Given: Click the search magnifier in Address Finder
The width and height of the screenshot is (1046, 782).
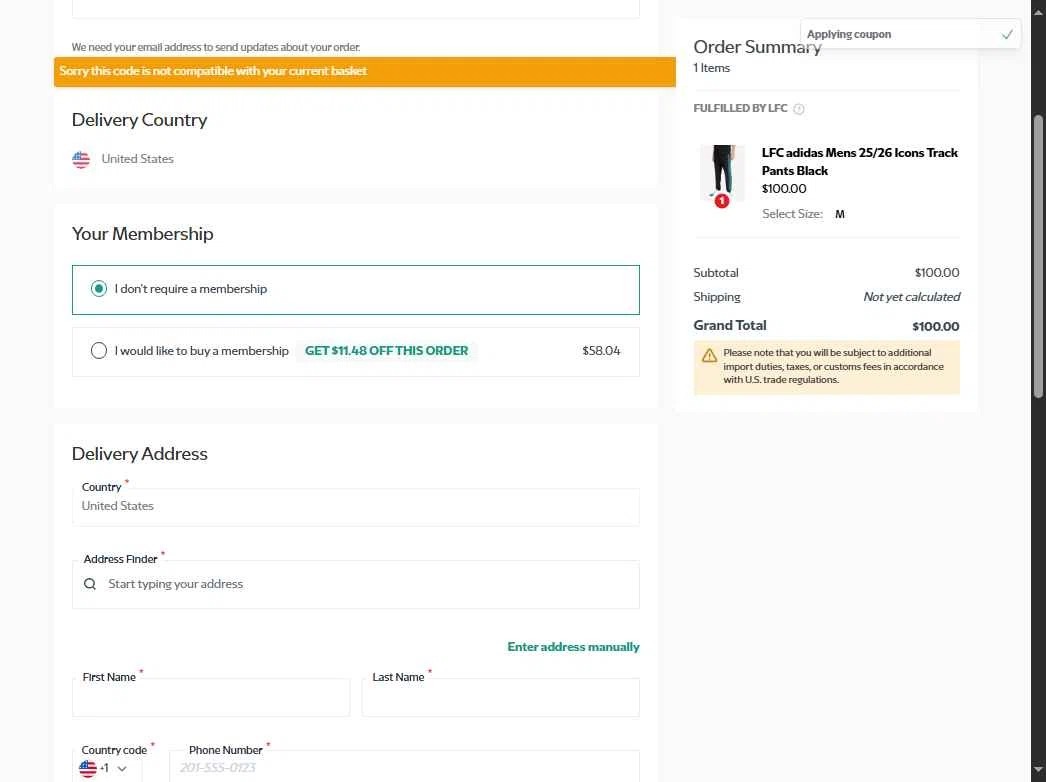Looking at the screenshot, I should [90, 584].
